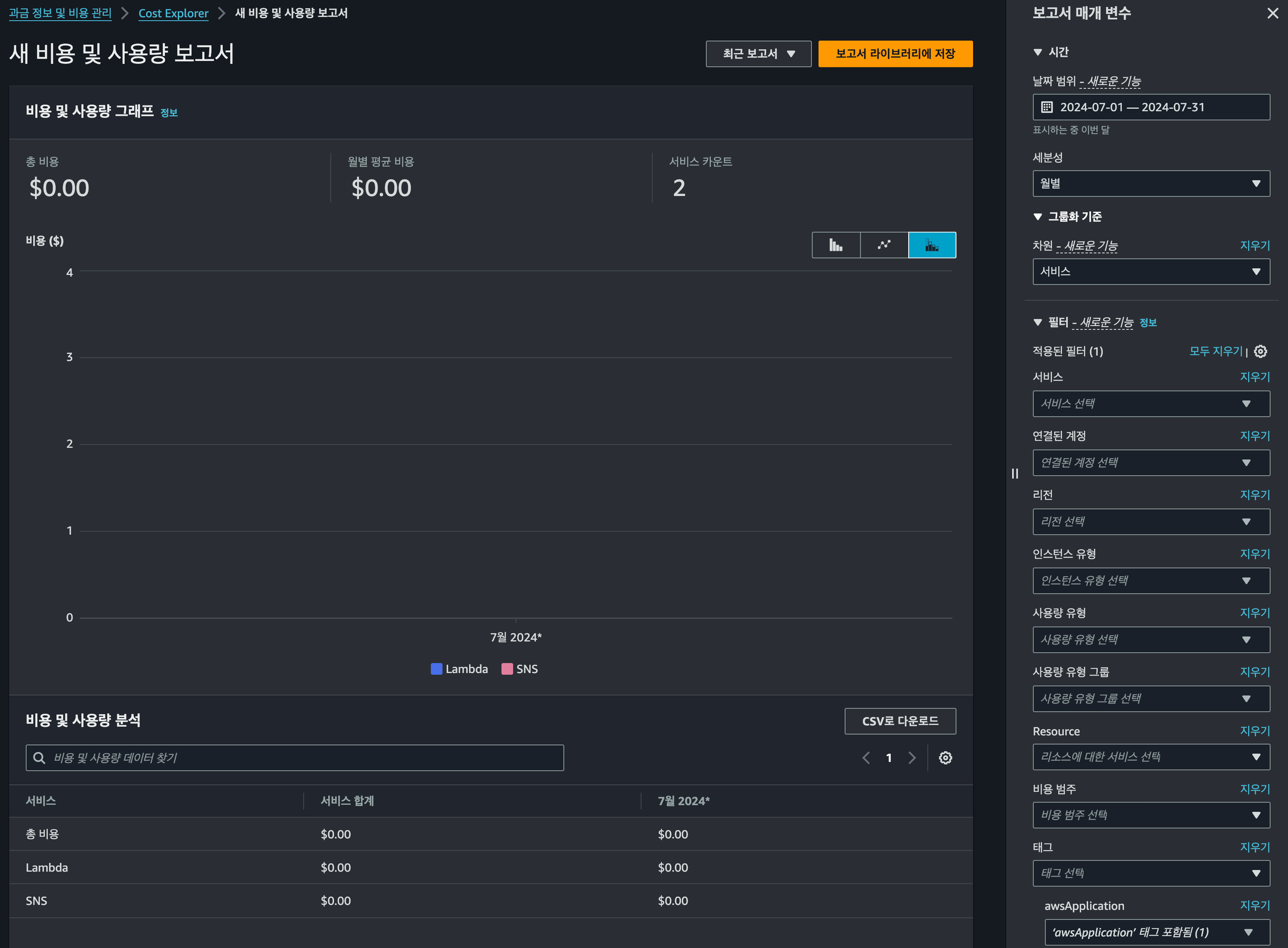Click the date range calendar icon

(x=1047, y=107)
